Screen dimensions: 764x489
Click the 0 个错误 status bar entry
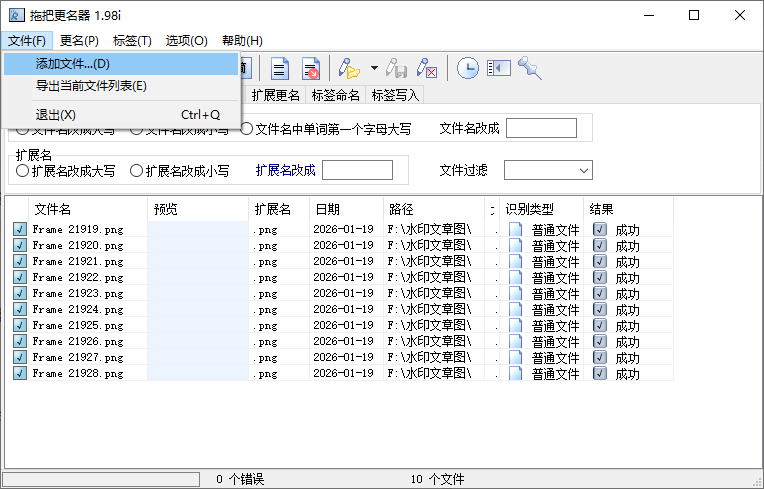[x=240, y=479]
